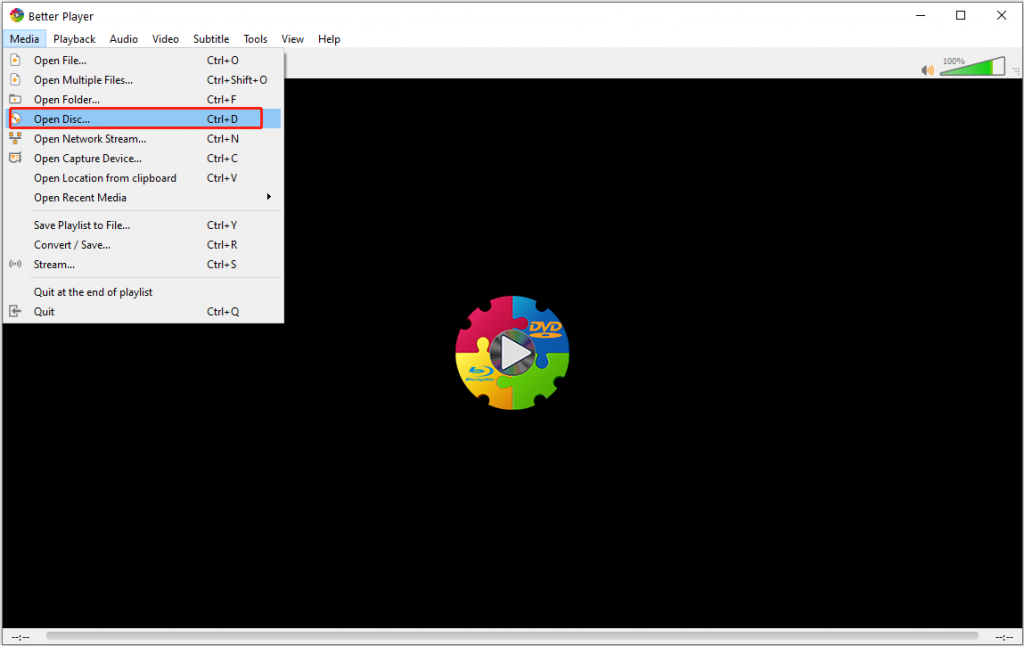The height and width of the screenshot is (646, 1024).
Task: Click the Open File icon in the Media menu
Action: click(x=15, y=60)
